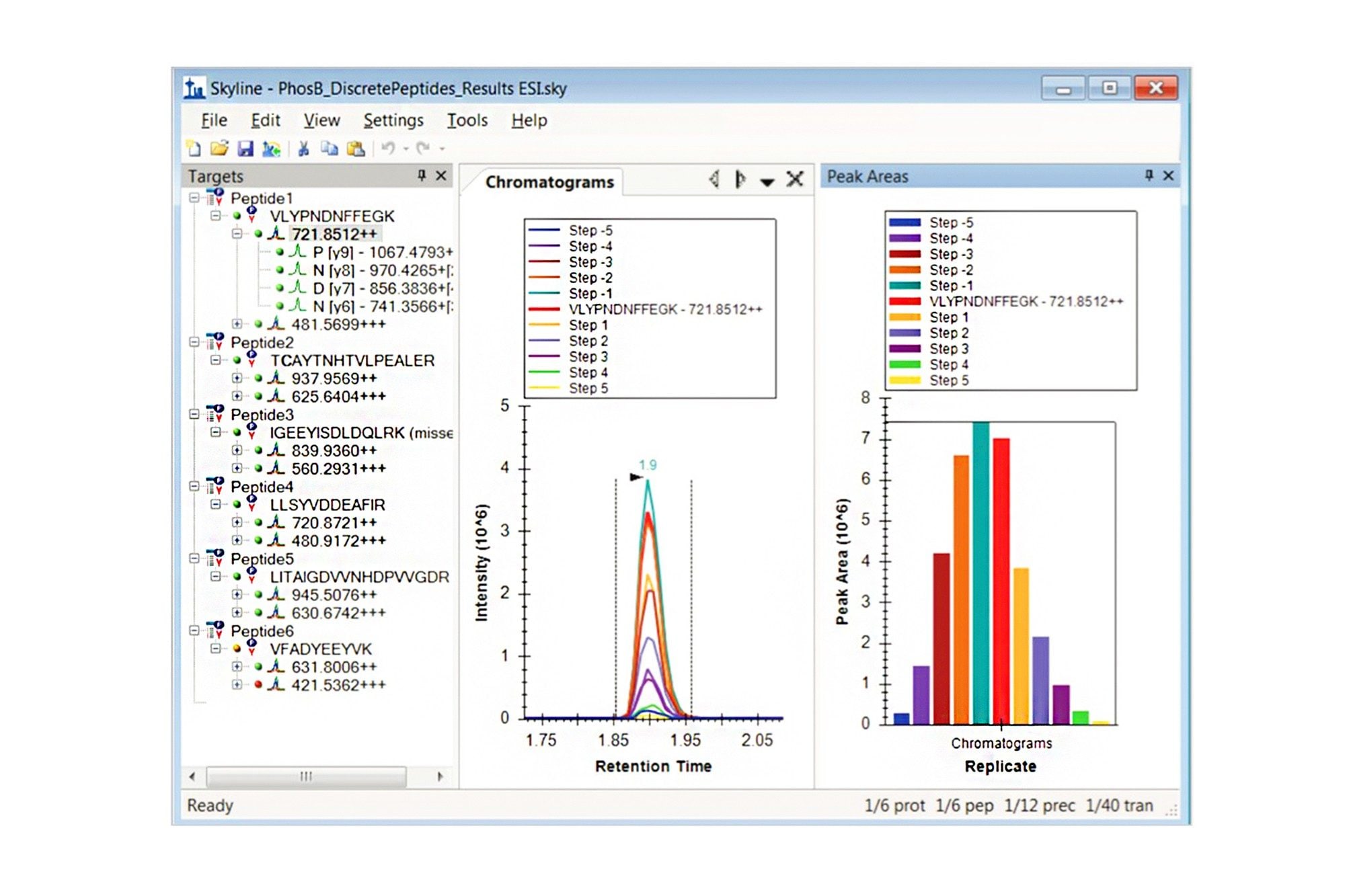
Task: Open the View menu
Action: [x=321, y=120]
